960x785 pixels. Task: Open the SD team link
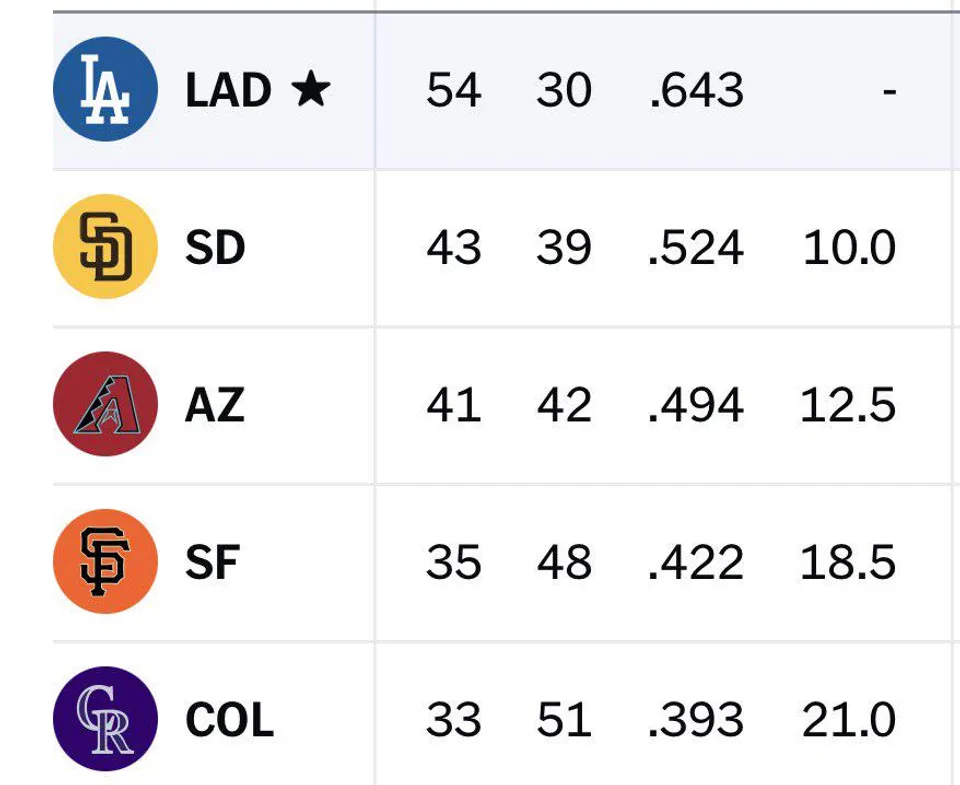coord(215,247)
